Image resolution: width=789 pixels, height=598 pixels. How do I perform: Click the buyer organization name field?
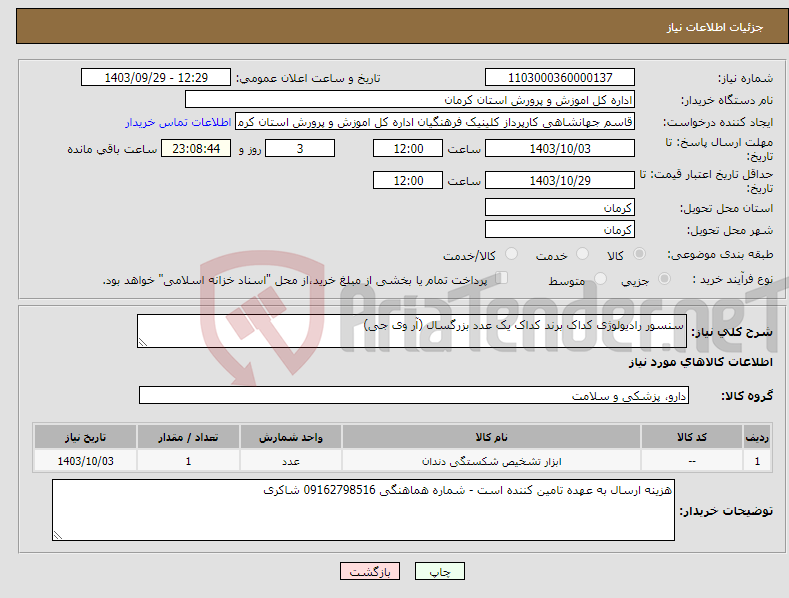tap(410, 99)
